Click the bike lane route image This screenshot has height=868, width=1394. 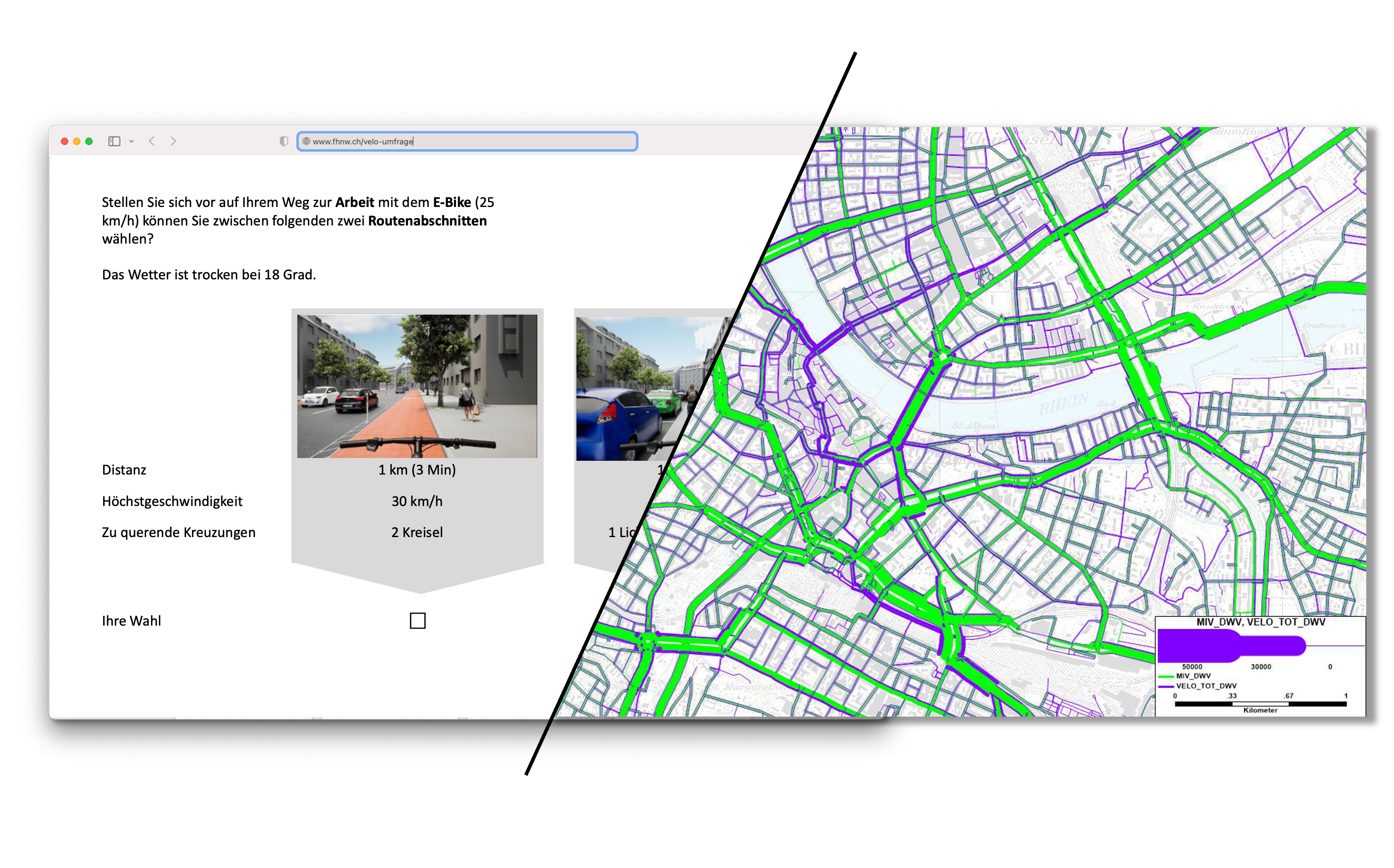(x=417, y=386)
